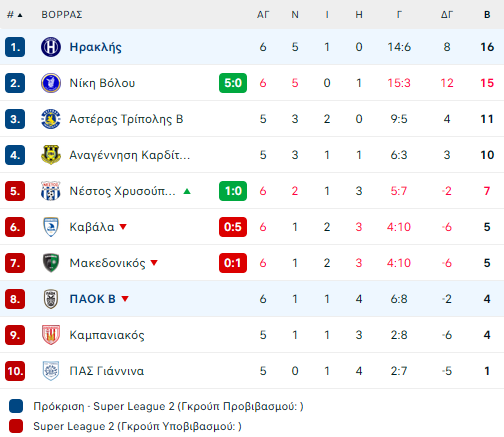Click the Ηρακλής team name link
This screenshot has height=437, width=504.
pos(95,47)
